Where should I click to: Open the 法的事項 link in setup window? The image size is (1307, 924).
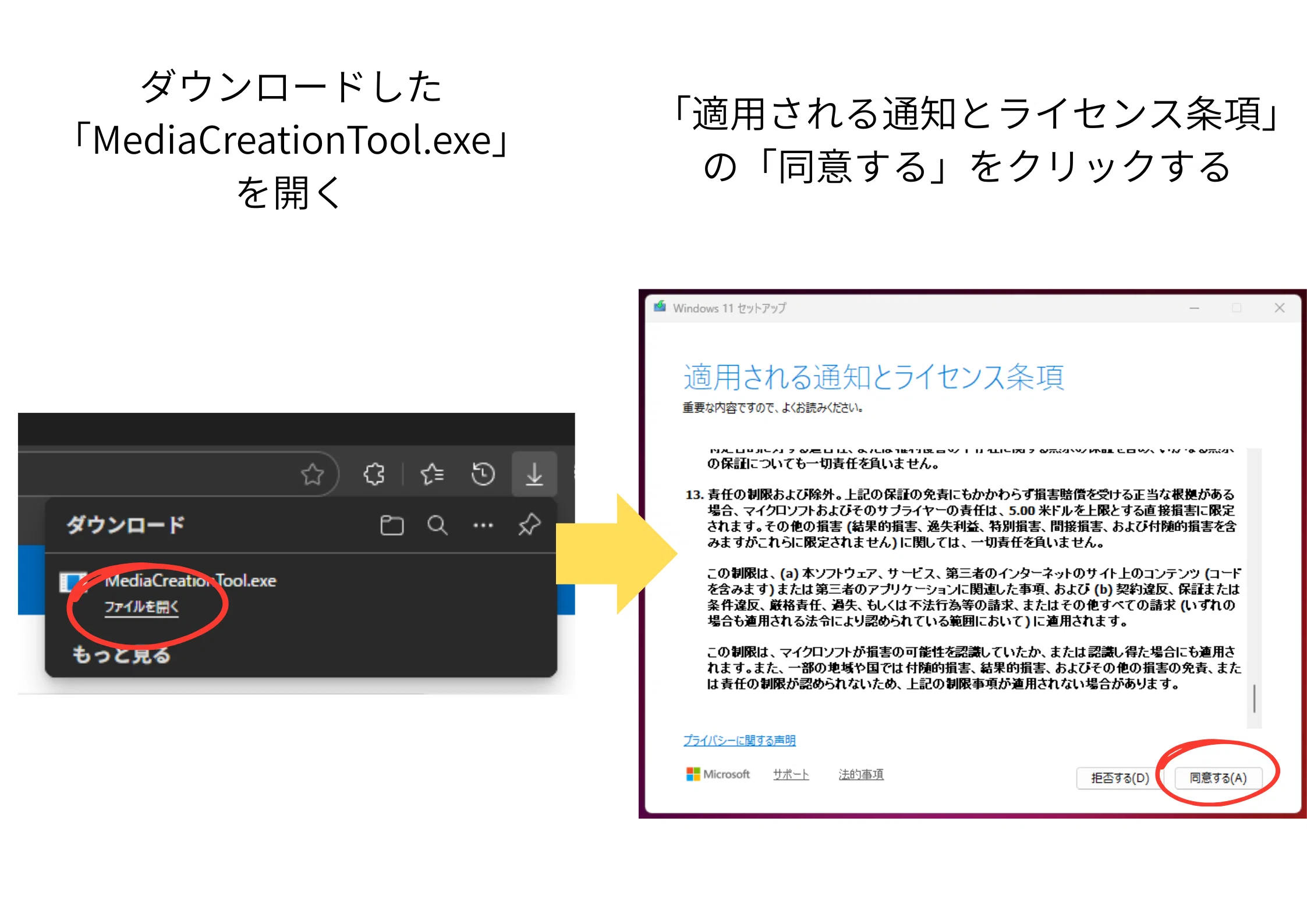pos(861,774)
